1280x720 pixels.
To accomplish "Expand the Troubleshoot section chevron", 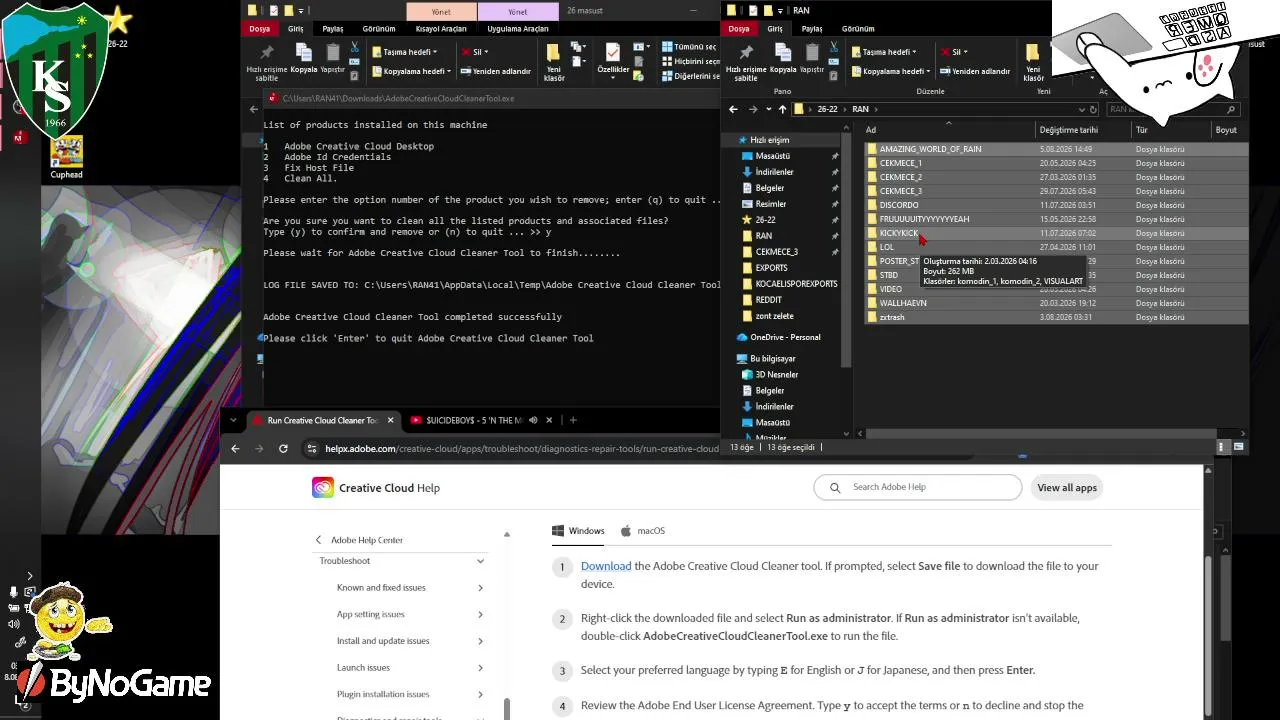I will [x=480, y=561].
